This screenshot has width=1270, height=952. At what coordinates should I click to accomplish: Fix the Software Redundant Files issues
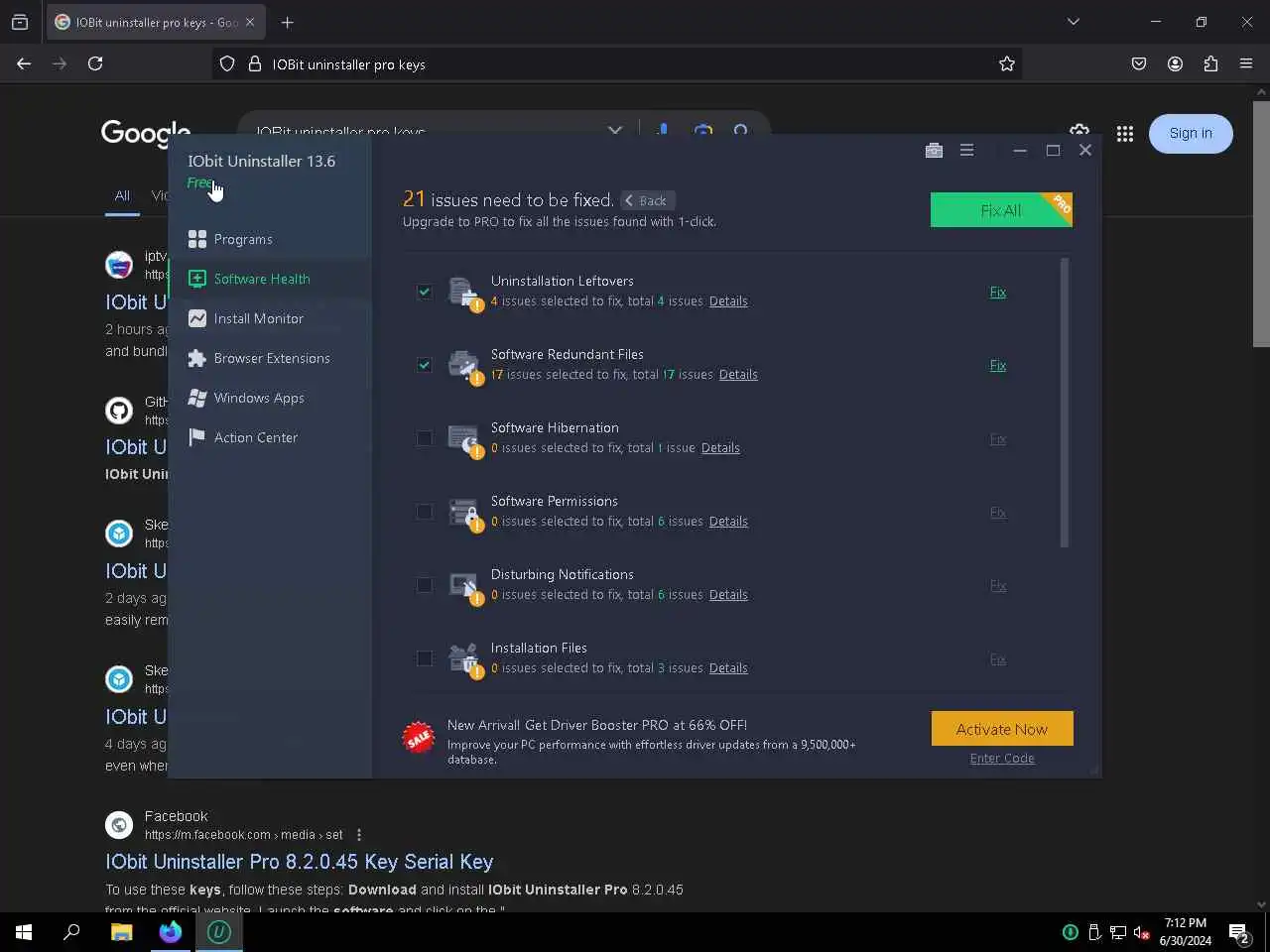998,366
